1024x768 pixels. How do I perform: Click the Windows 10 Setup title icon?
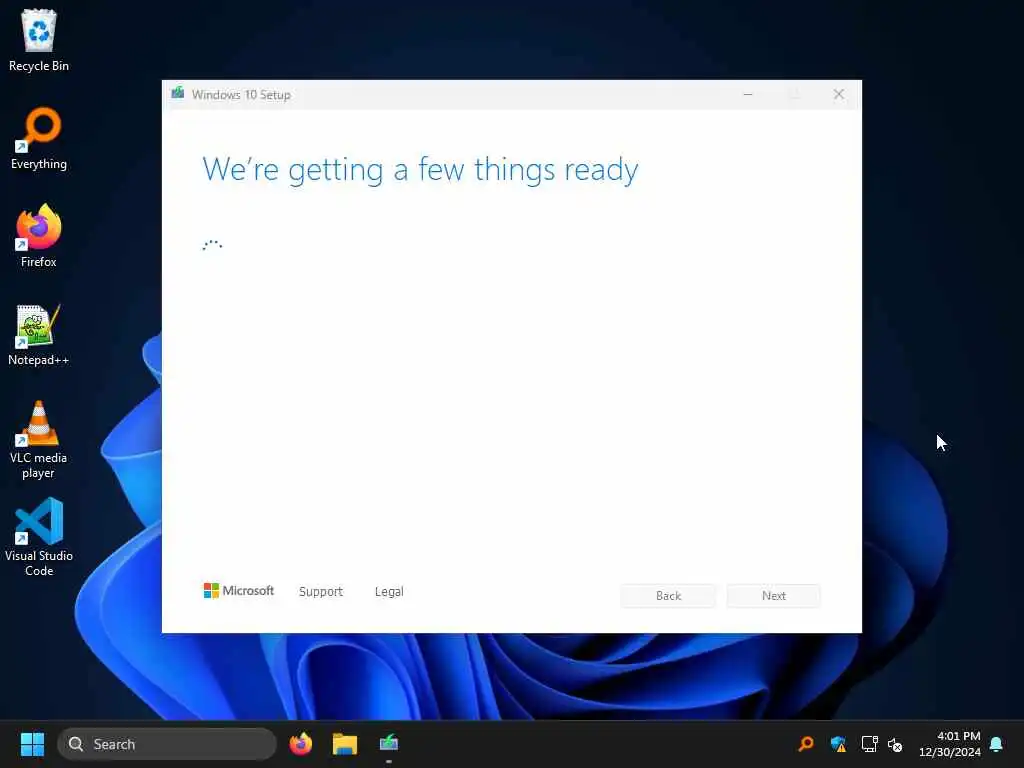[178, 93]
